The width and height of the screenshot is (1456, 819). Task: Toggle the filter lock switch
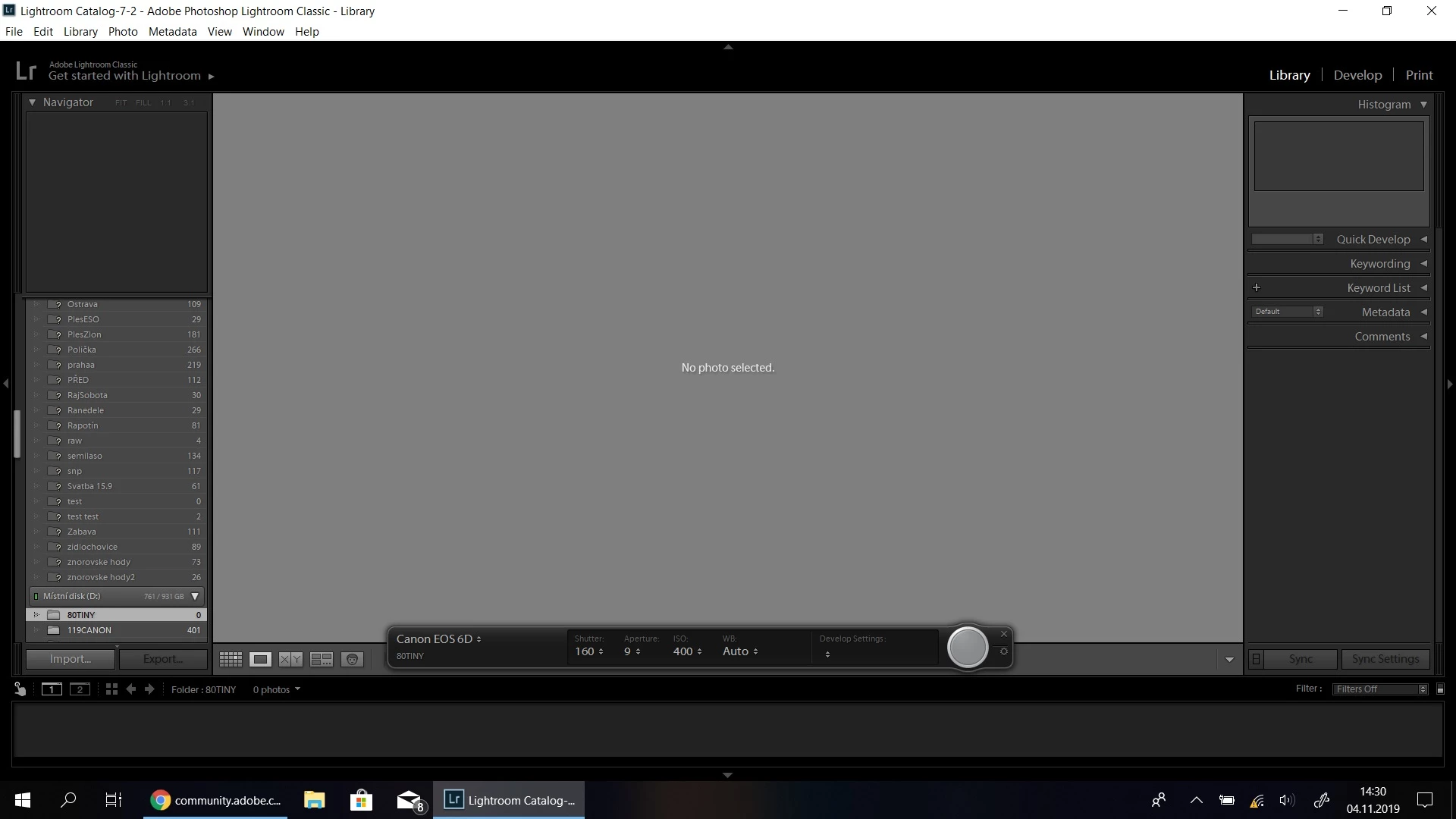point(1440,689)
